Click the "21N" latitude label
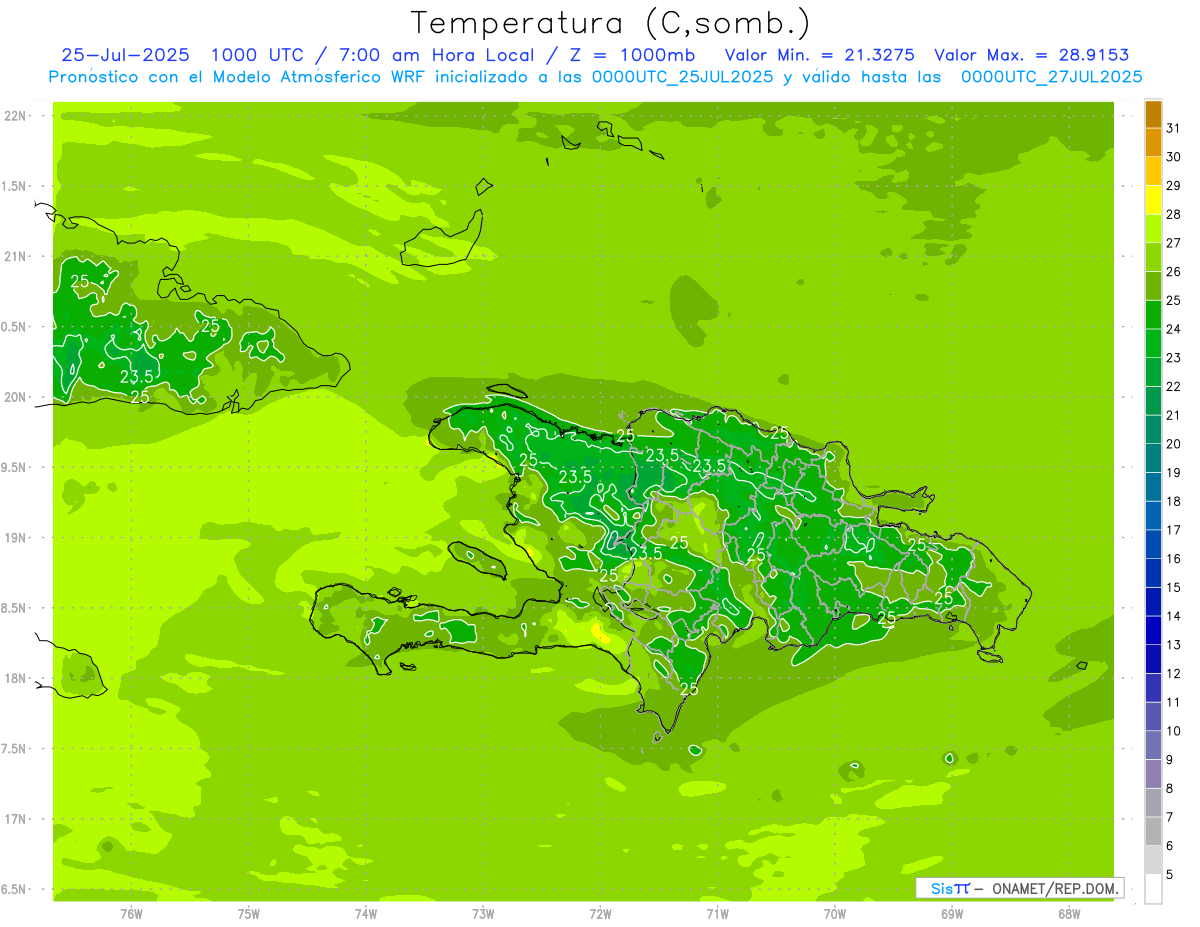The width and height of the screenshot is (1200, 927). click(x=16, y=257)
